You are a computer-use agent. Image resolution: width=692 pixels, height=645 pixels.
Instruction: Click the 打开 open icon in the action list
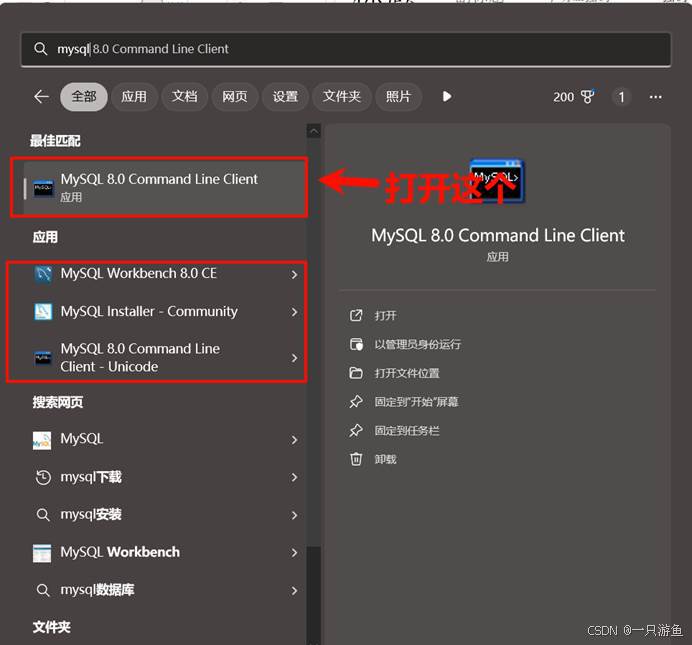[x=356, y=315]
